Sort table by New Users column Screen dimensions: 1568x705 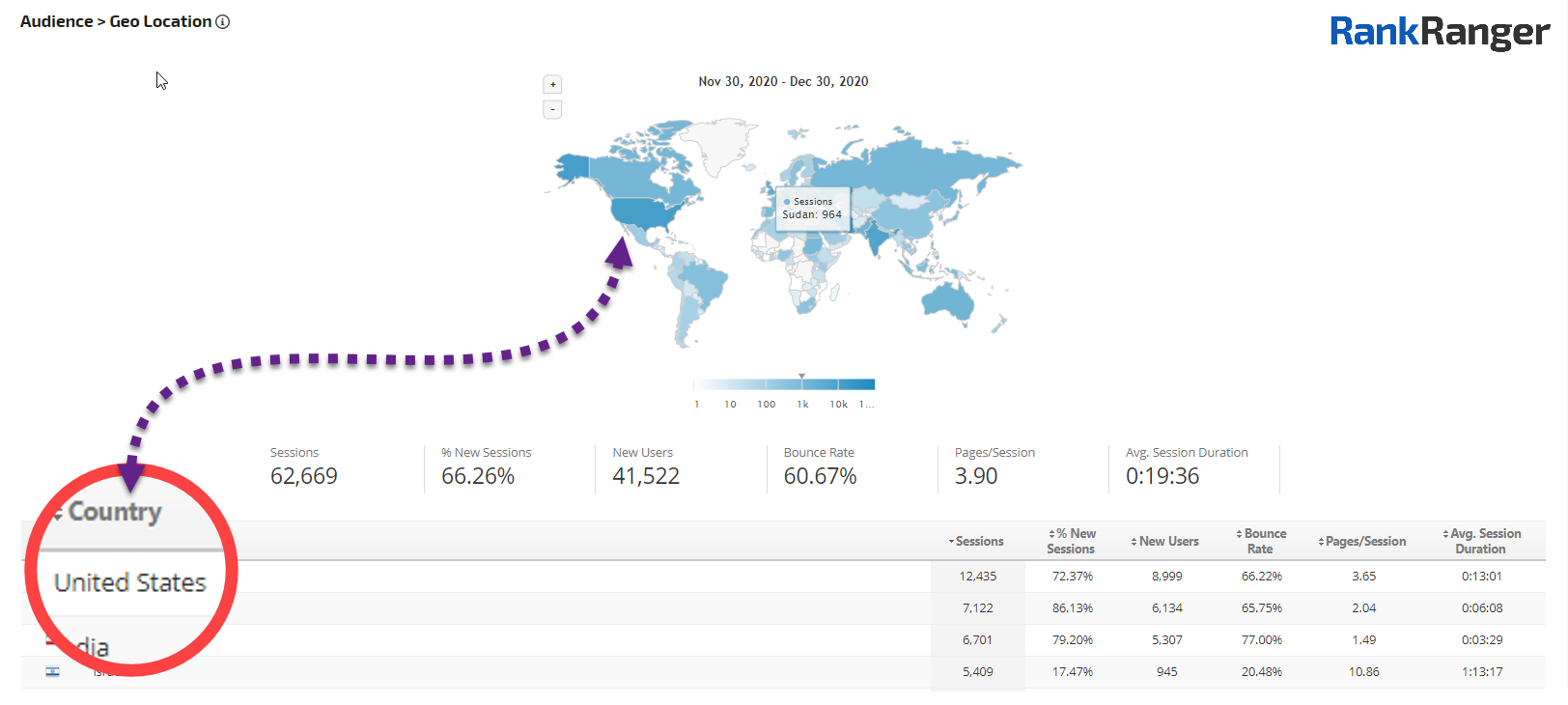(x=1166, y=542)
